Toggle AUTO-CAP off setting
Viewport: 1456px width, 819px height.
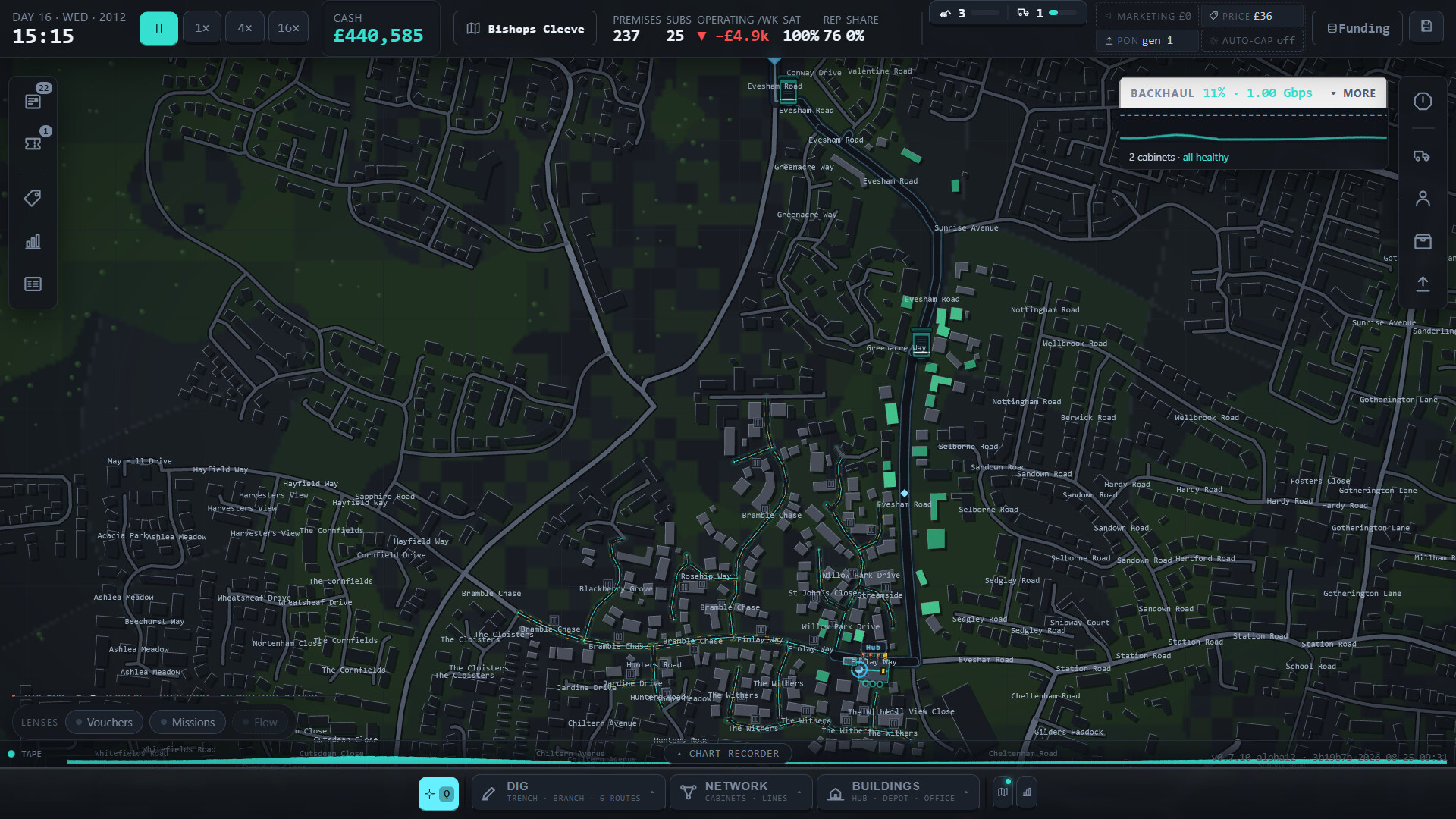(x=1252, y=40)
